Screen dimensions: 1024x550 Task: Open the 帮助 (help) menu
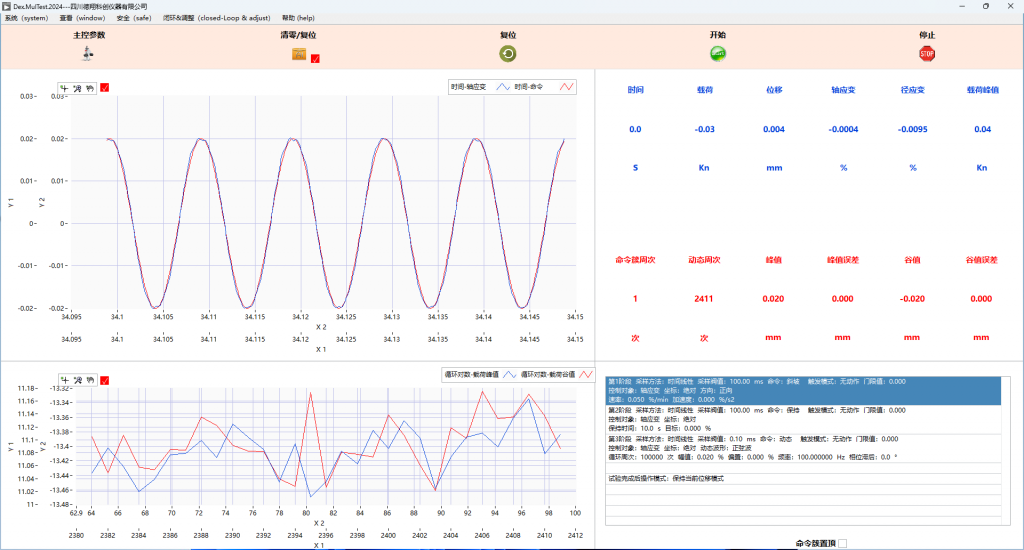tap(298, 18)
